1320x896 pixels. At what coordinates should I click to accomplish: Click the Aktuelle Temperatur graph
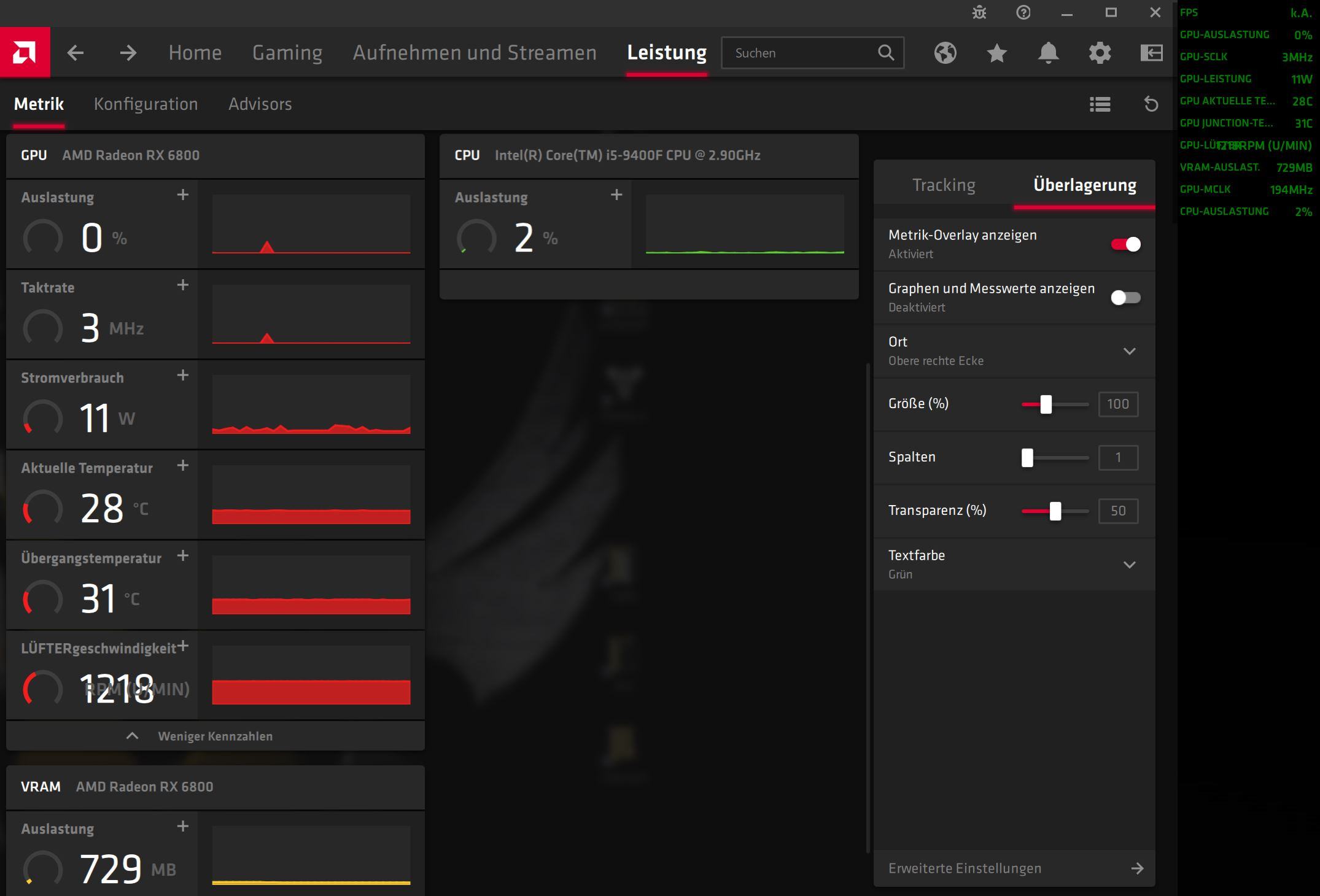pyautogui.click(x=311, y=495)
